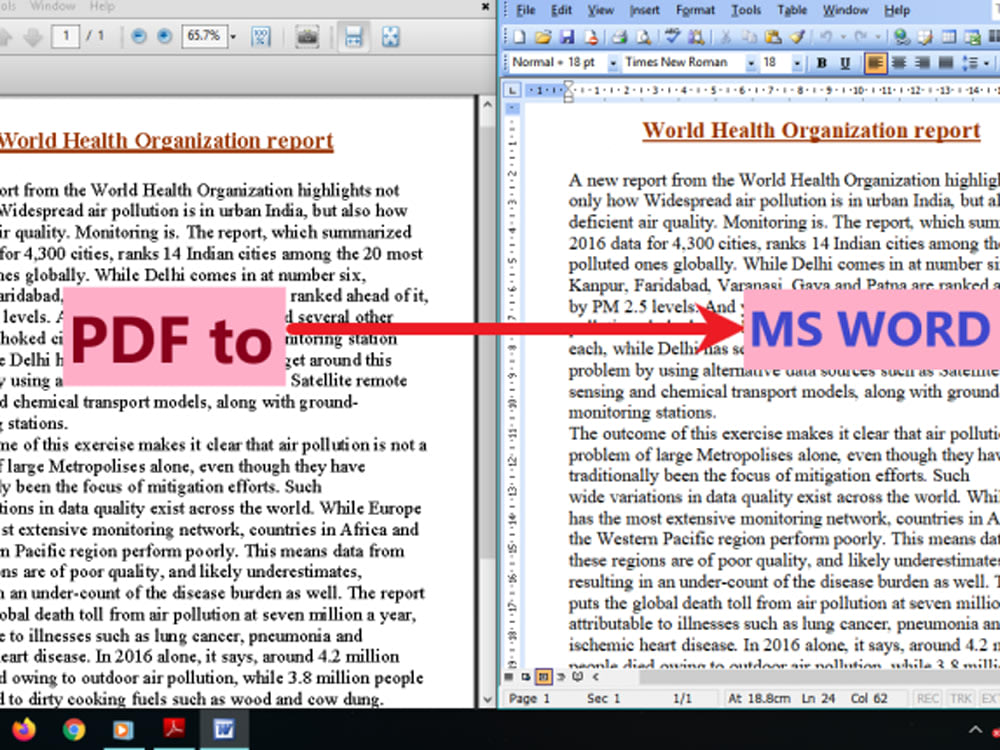Click the Permission icon in Word toolbar
Screen dimensions: 1000x750
click(591, 37)
